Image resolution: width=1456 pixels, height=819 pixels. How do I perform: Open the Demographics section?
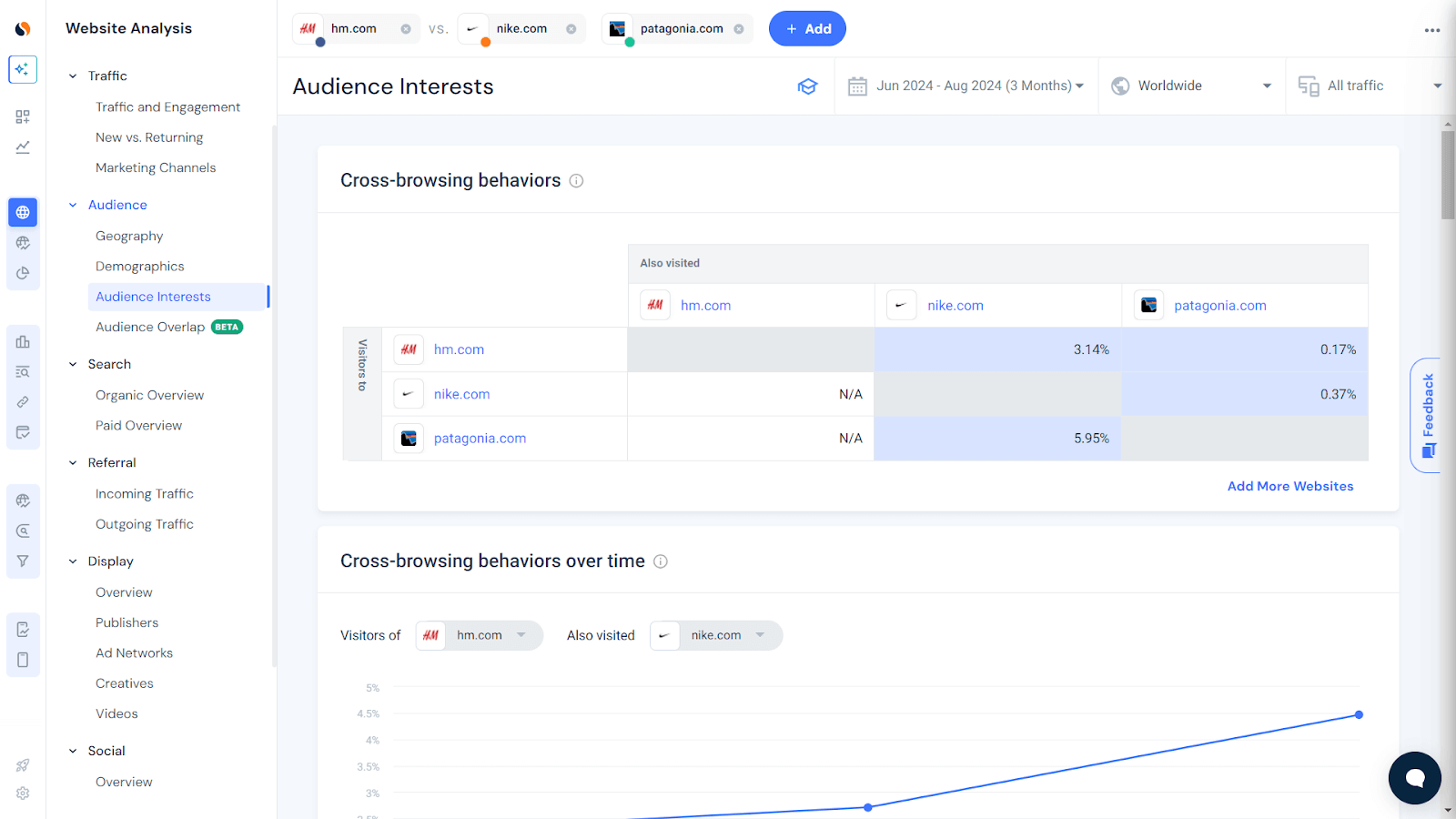[x=139, y=266]
